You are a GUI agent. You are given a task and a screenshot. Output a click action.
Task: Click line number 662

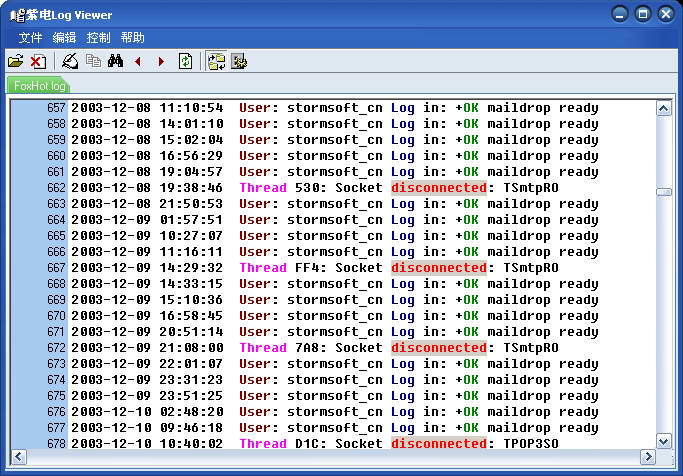tap(56, 188)
